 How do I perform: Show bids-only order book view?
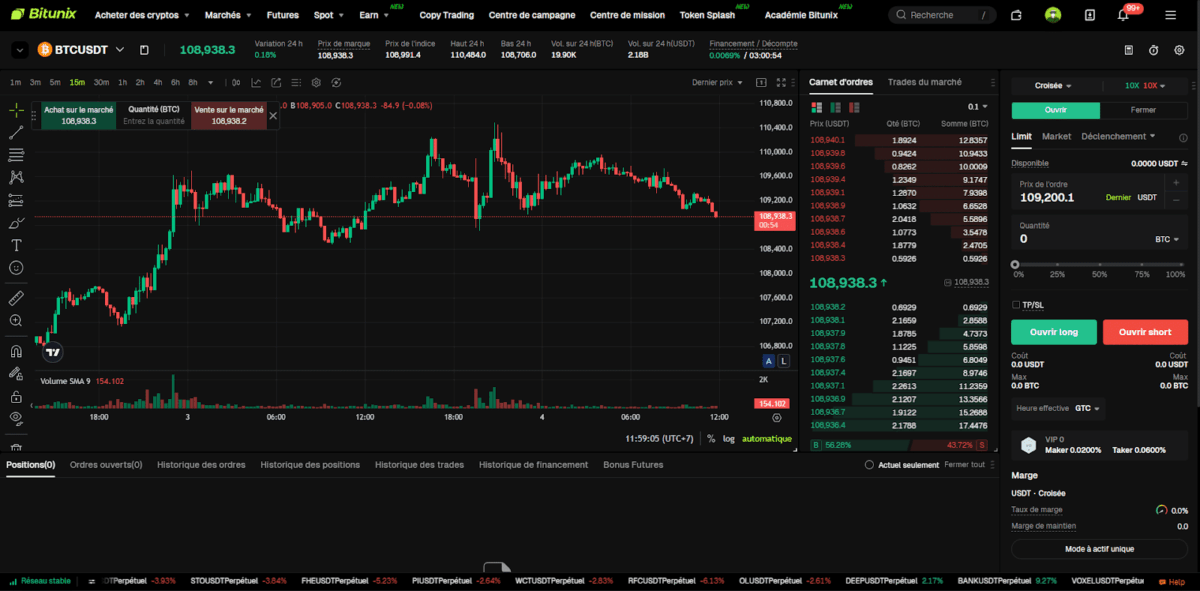pyautogui.click(x=835, y=107)
